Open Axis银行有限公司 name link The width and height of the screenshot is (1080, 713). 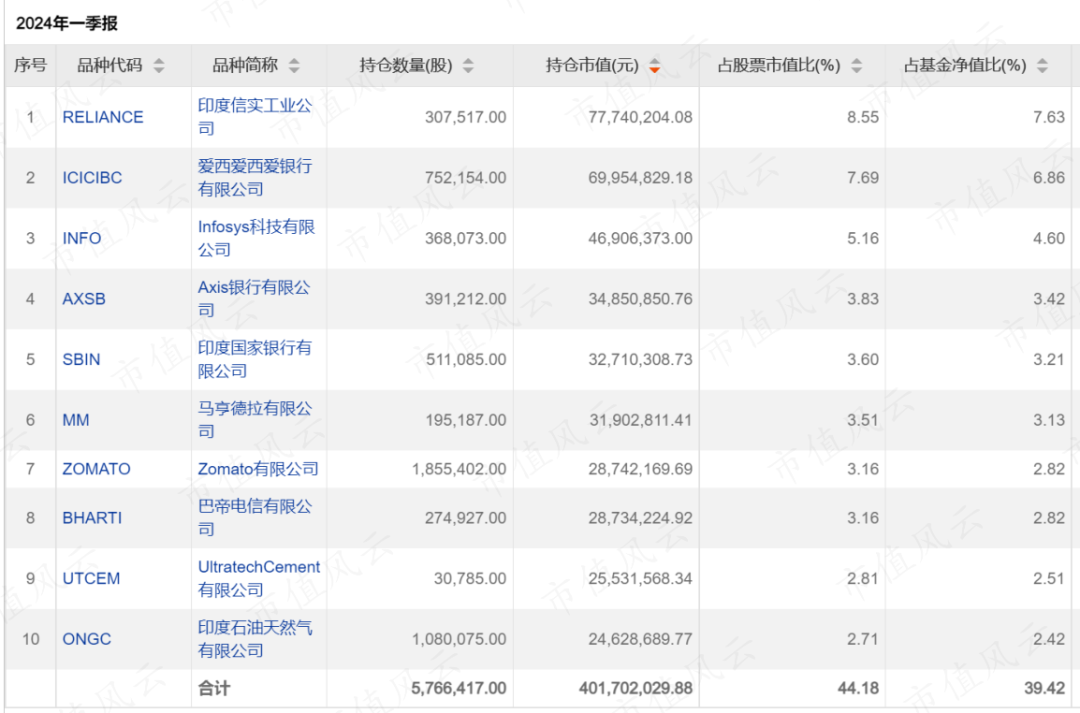point(254,298)
